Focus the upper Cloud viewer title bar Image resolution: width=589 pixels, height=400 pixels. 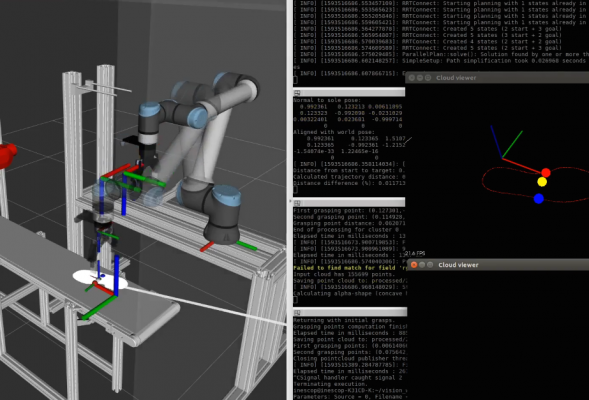pos(497,78)
